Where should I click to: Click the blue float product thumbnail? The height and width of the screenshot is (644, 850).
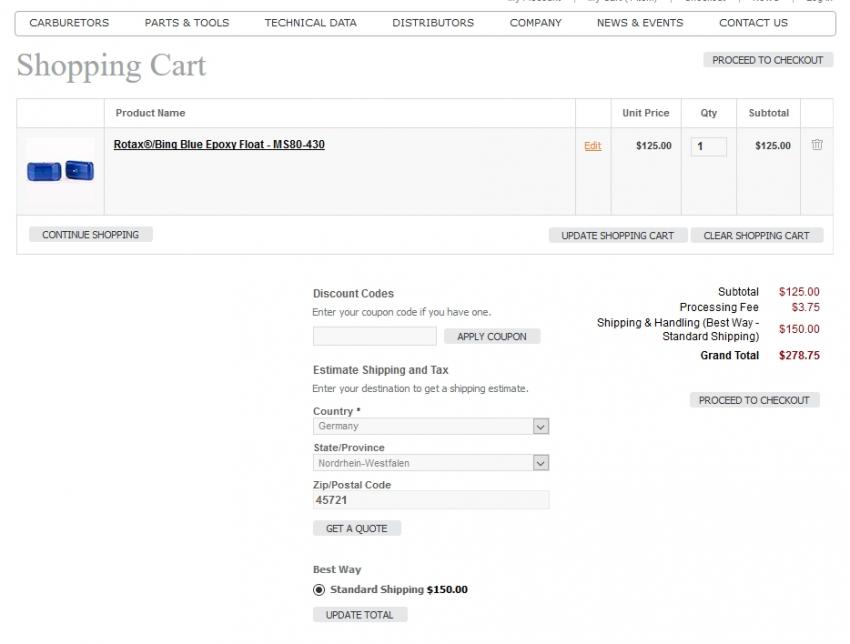point(61,171)
